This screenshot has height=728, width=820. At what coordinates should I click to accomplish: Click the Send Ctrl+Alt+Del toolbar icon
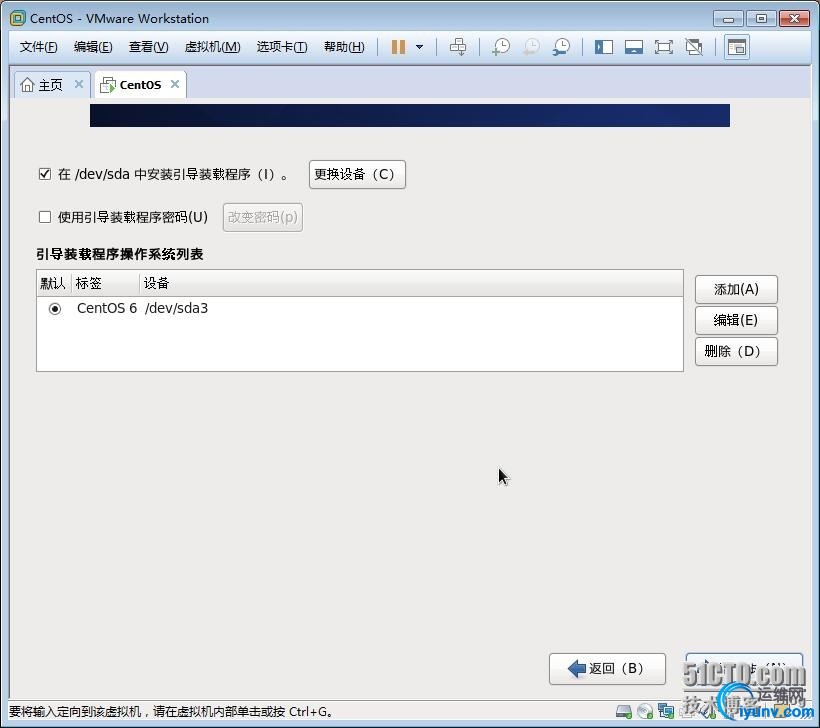click(458, 47)
